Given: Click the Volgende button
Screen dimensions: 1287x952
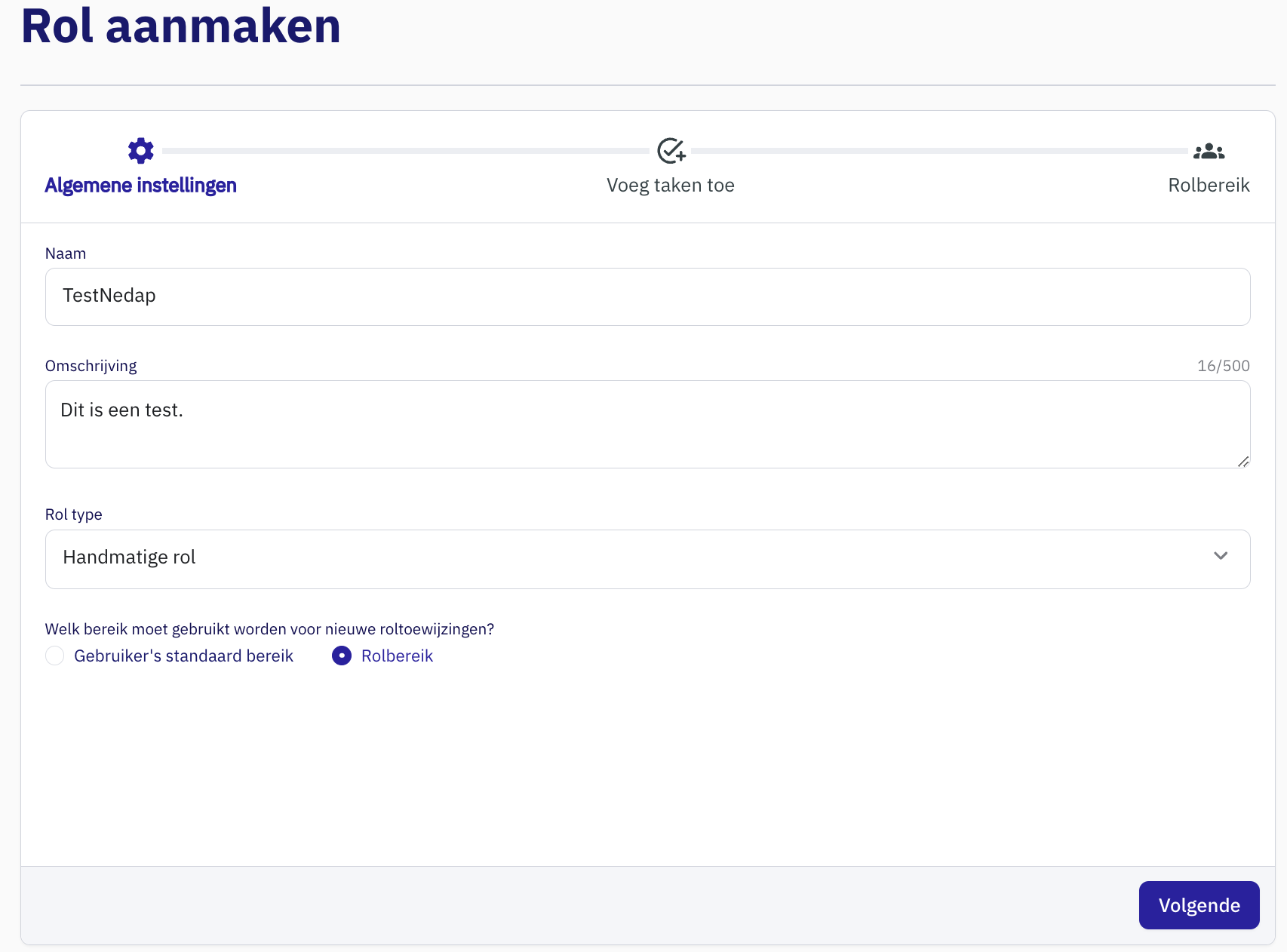Looking at the screenshot, I should pyautogui.click(x=1199, y=905).
